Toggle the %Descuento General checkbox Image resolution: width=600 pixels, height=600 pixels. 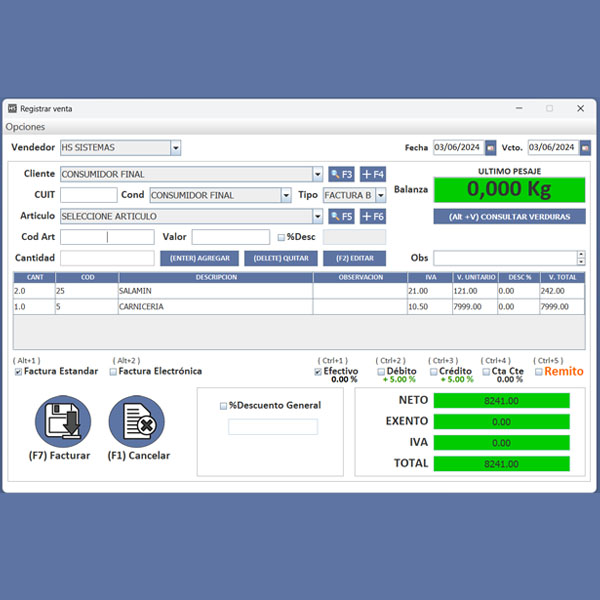(x=223, y=406)
